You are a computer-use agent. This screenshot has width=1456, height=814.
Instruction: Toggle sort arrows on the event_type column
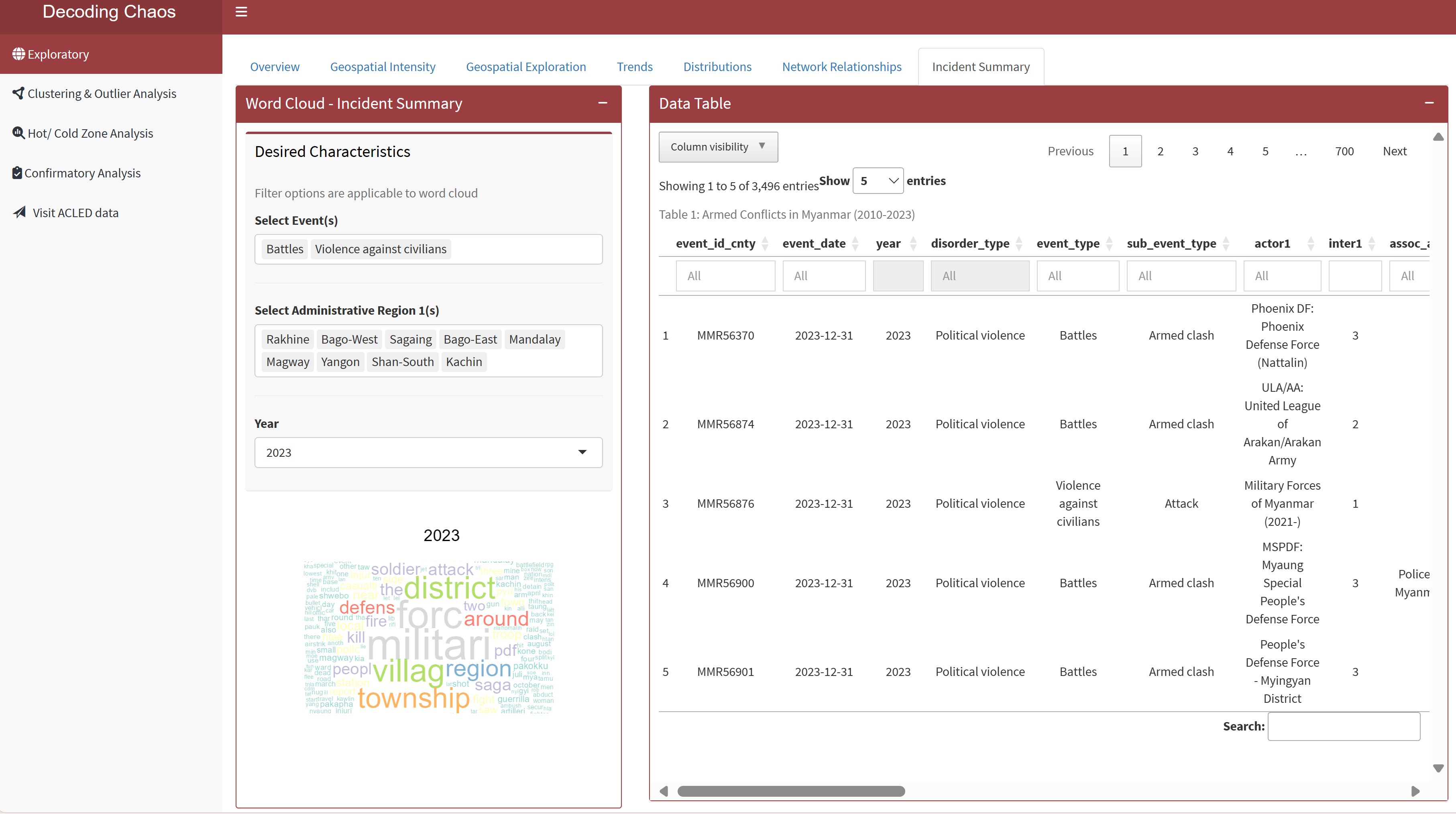(1109, 244)
